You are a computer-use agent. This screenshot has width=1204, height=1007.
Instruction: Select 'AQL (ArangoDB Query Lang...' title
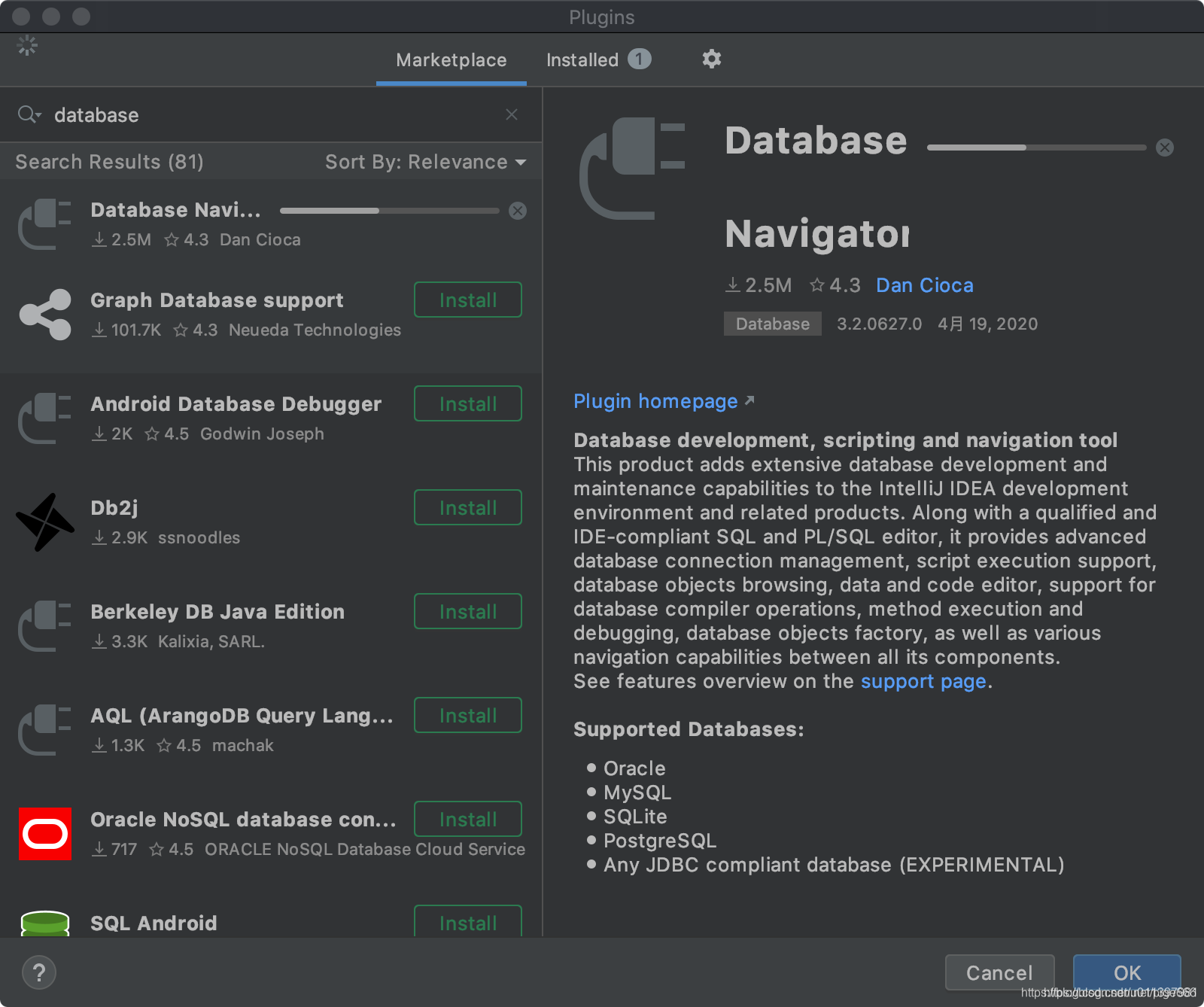(x=242, y=715)
